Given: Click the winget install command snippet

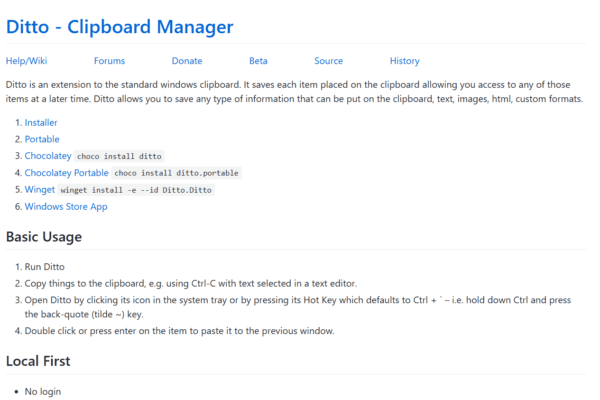Looking at the screenshot, I should coord(137,191).
